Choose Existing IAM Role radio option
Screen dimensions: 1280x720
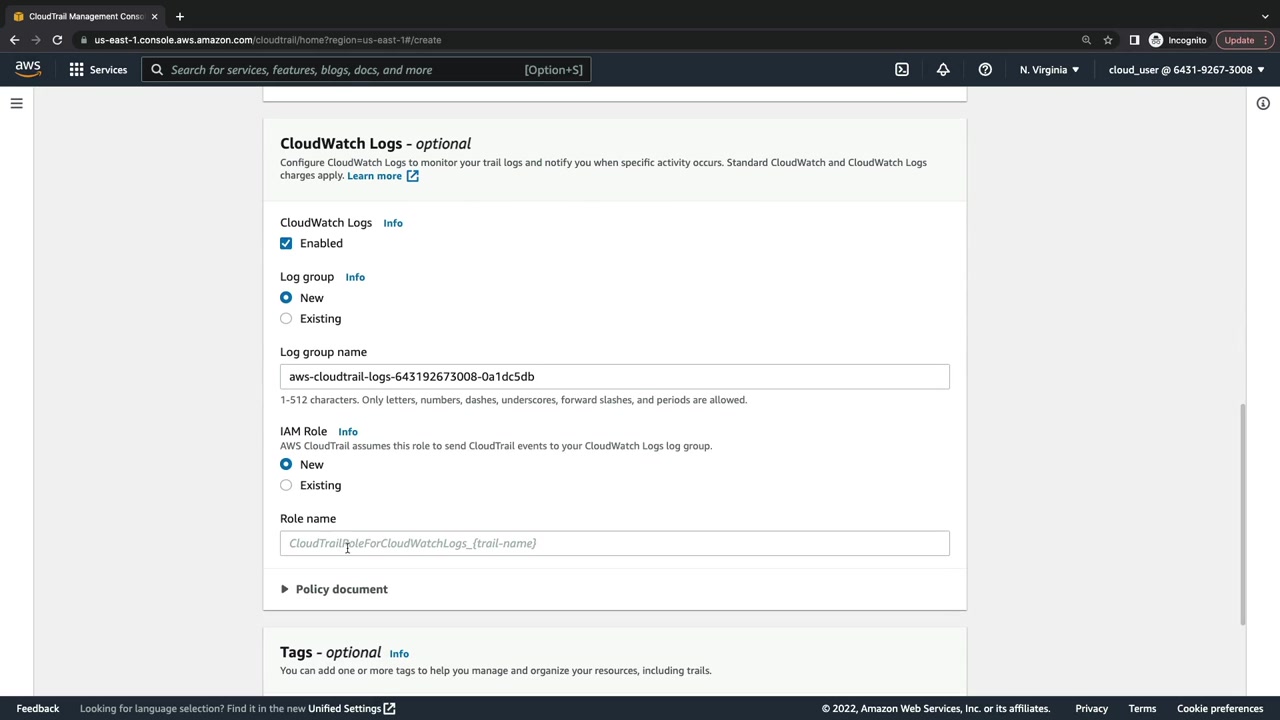point(286,486)
